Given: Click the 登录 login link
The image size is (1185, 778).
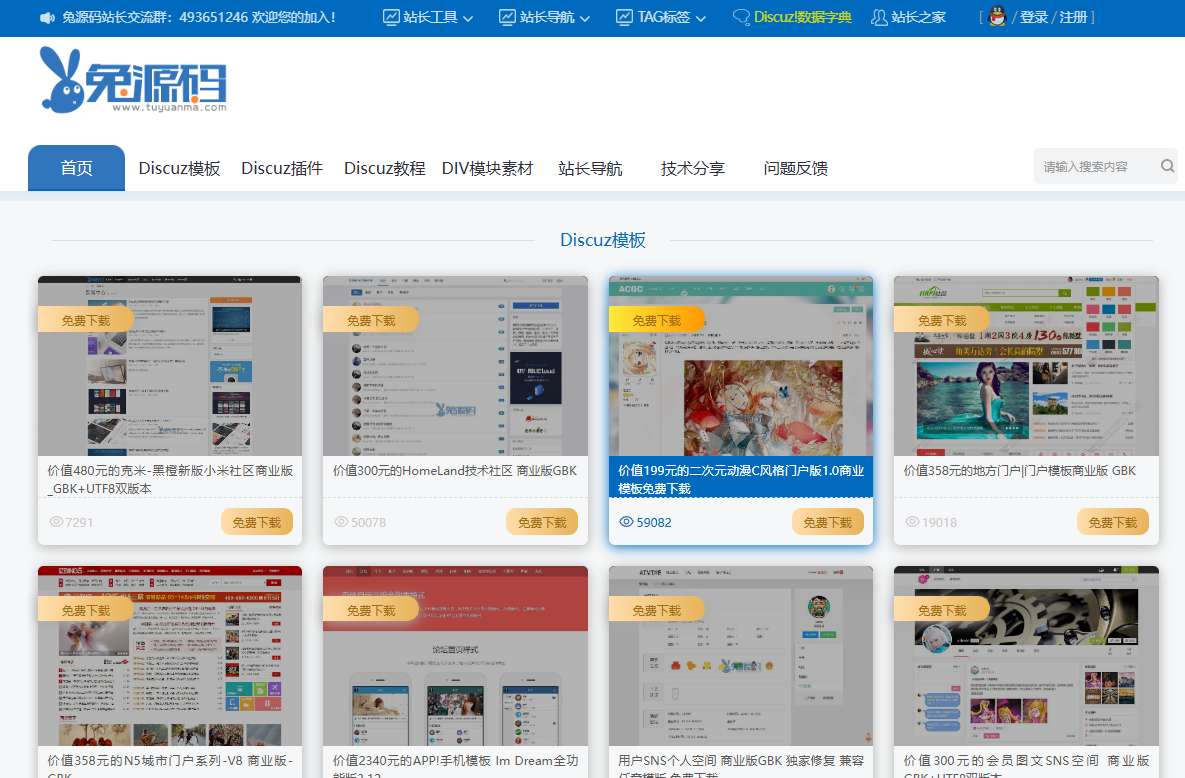Looking at the screenshot, I should coord(1033,17).
